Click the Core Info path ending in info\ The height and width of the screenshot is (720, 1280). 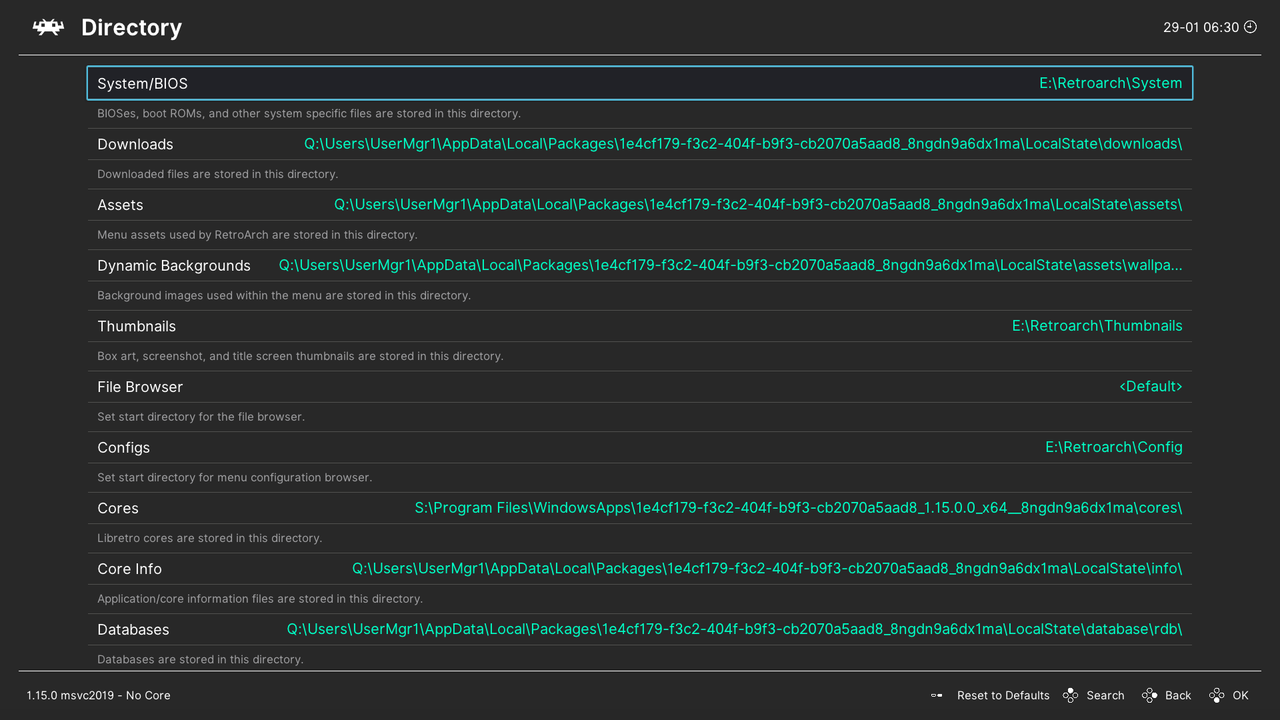click(x=767, y=569)
